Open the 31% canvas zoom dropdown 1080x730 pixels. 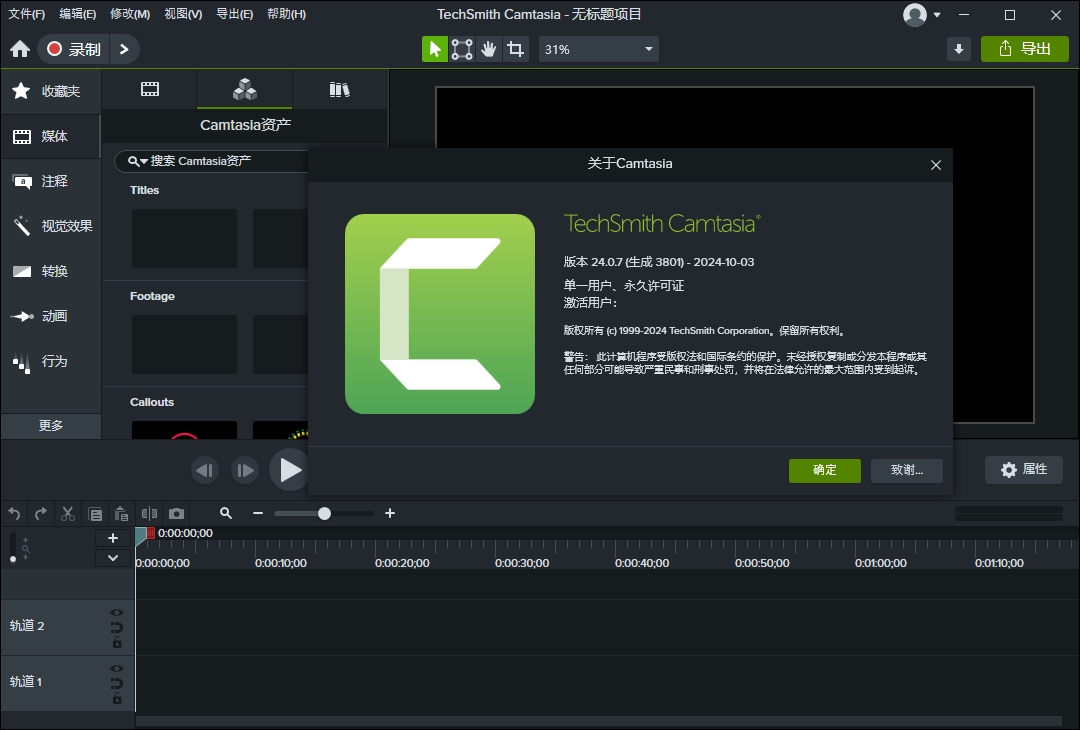599,49
